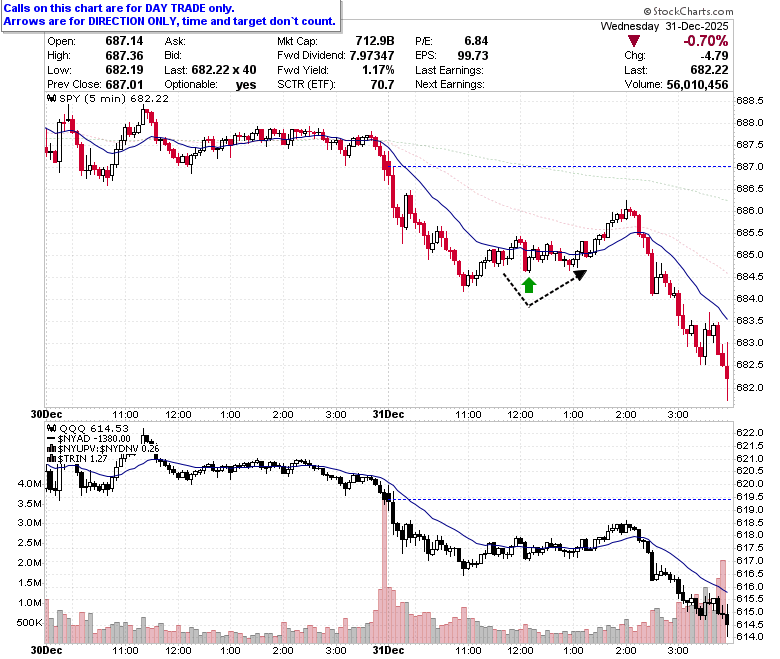The width and height of the screenshot is (780, 659).
Task: Click the black dashed arrowhead near 1:00
Action: [x=581, y=275]
